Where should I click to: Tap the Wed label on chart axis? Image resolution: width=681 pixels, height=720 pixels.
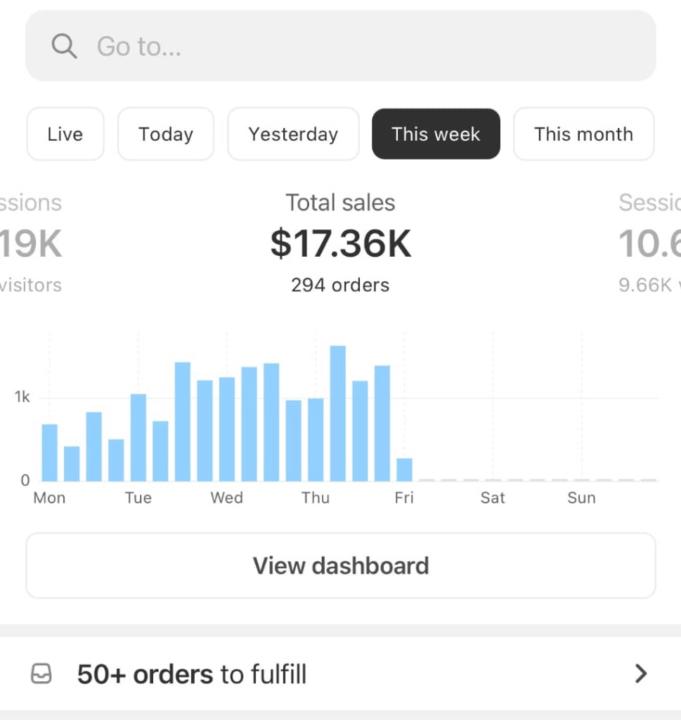point(226,498)
